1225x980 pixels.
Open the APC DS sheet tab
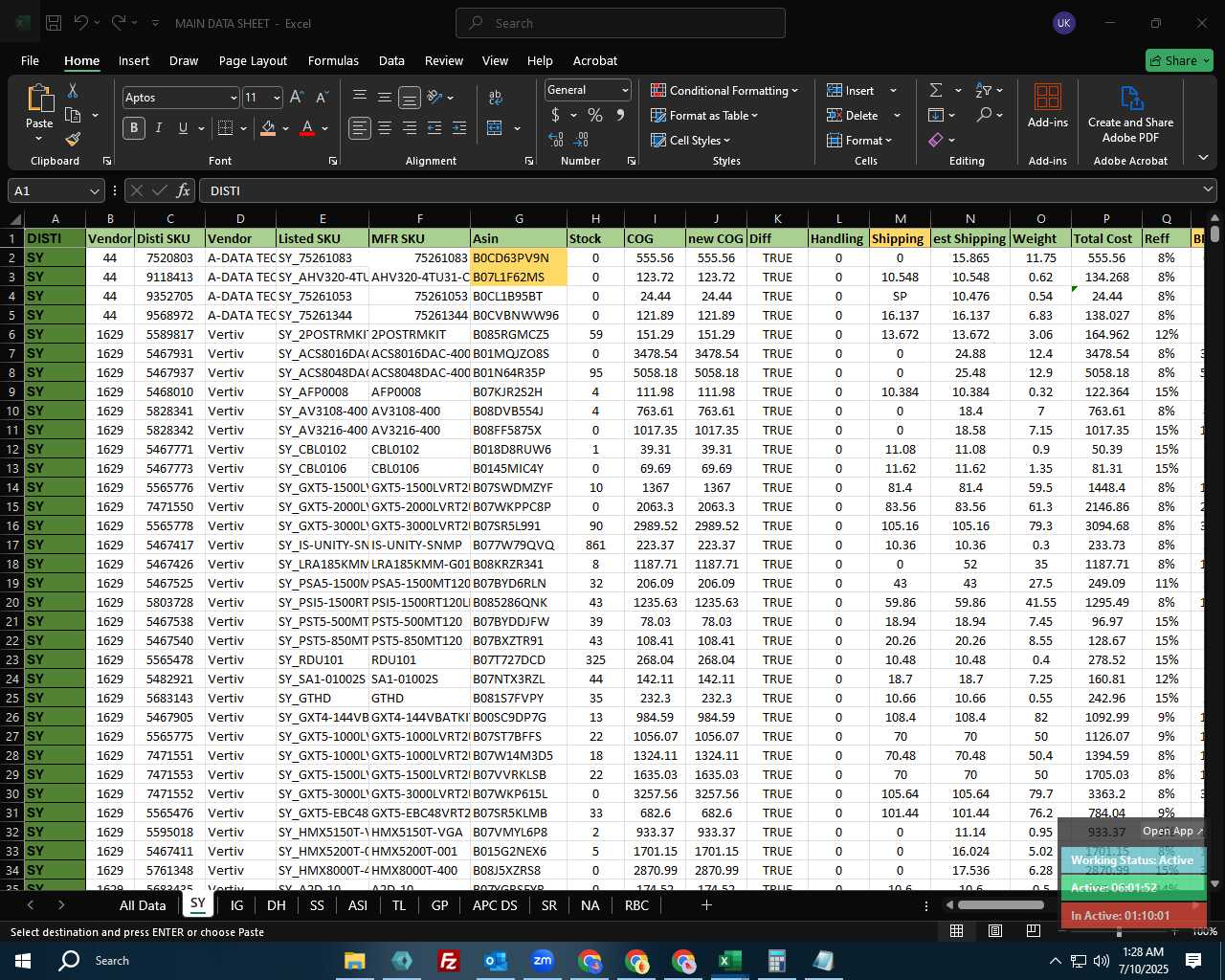tap(495, 905)
